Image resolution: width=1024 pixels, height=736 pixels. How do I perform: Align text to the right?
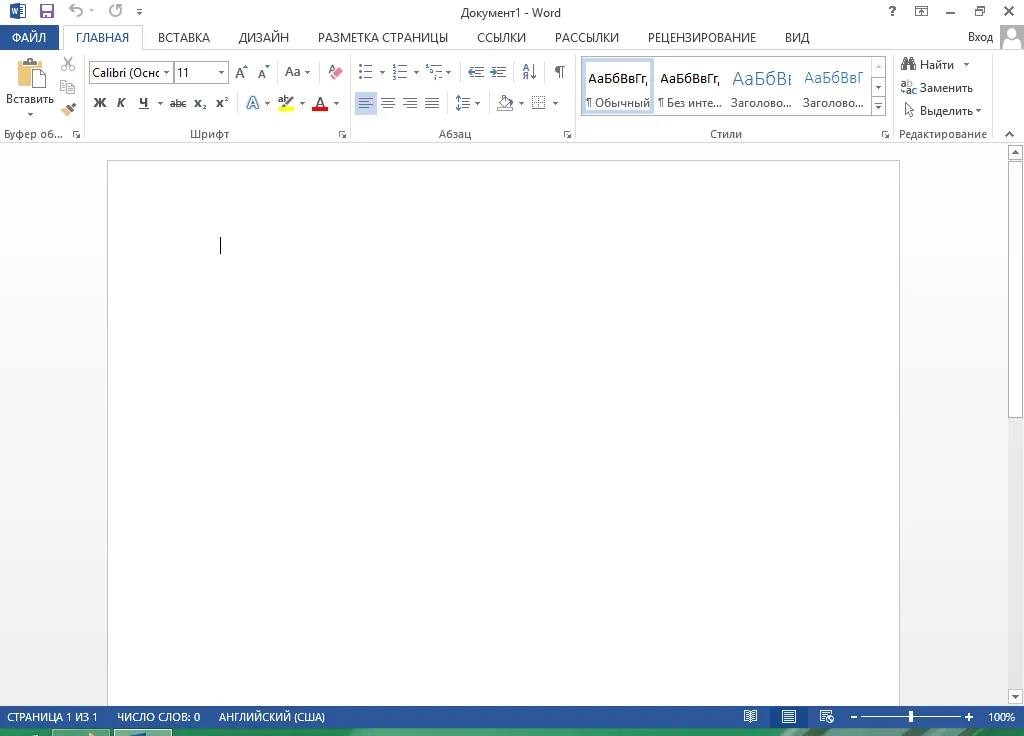pyautogui.click(x=410, y=103)
